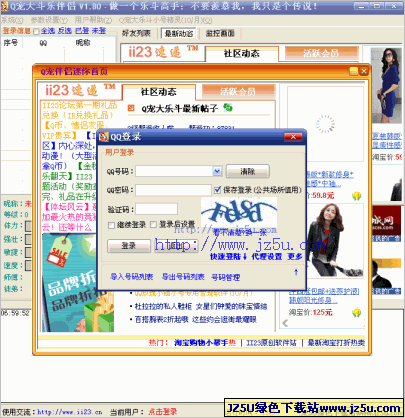Open the 用户帮助(Z) menu
Viewport: 405px width, 418px height.
click(x=93, y=20)
